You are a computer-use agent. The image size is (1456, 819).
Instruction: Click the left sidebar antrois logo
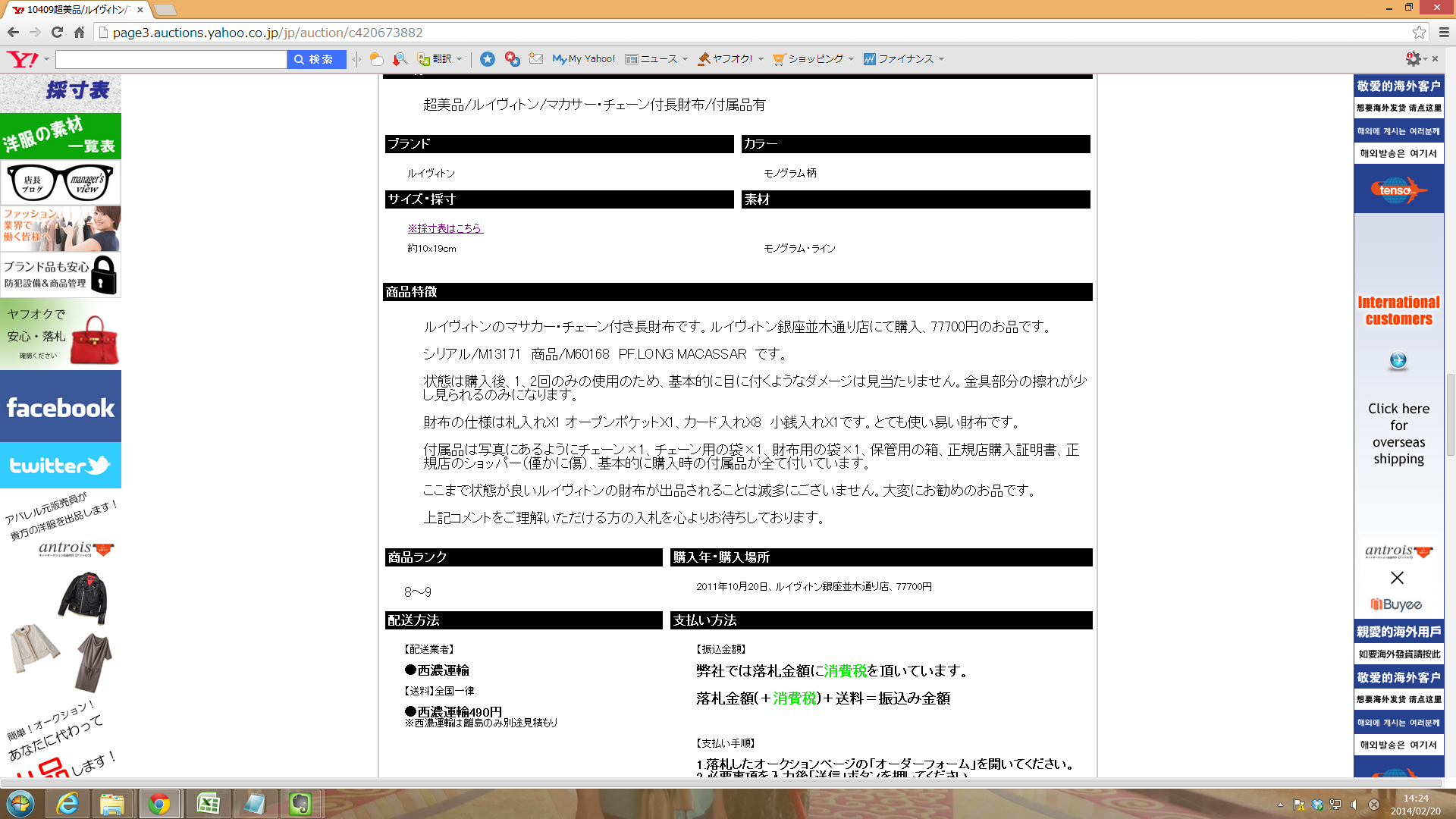76,548
